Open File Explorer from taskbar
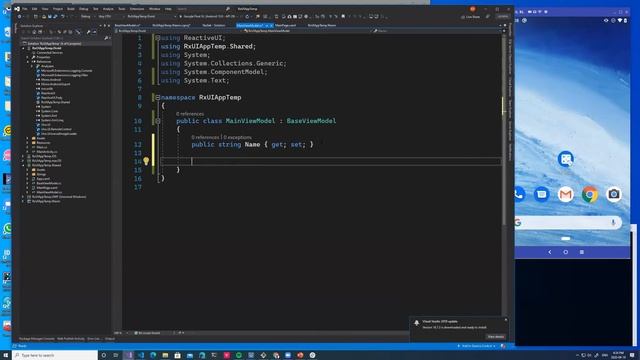 [165, 356]
